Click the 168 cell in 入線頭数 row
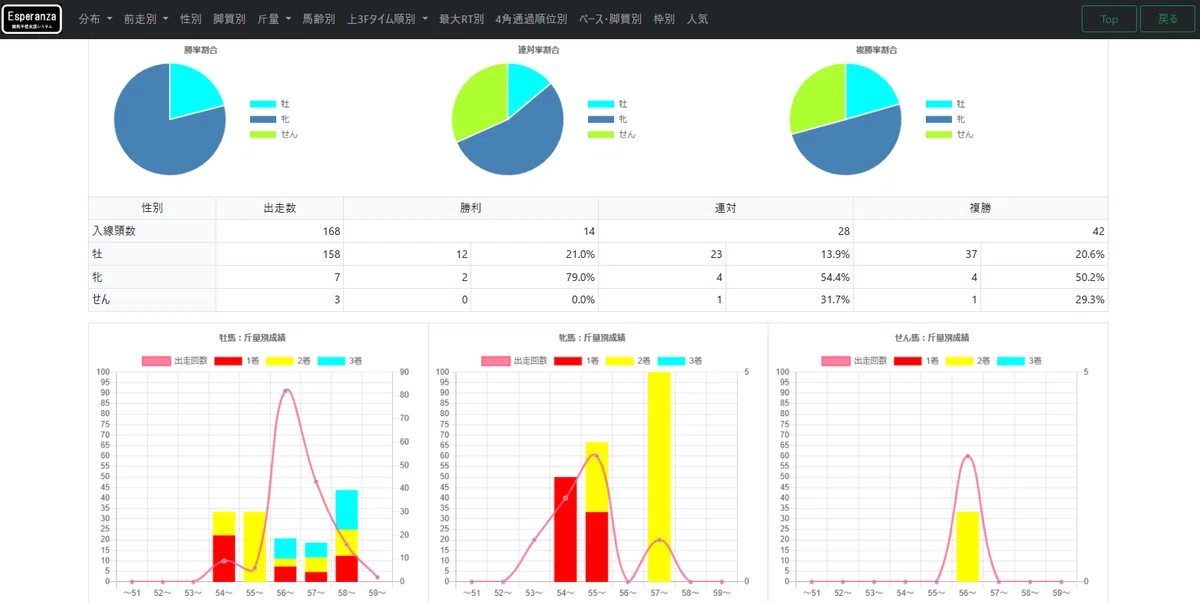Image resolution: width=1200 pixels, height=602 pixels. click(279, 231)
